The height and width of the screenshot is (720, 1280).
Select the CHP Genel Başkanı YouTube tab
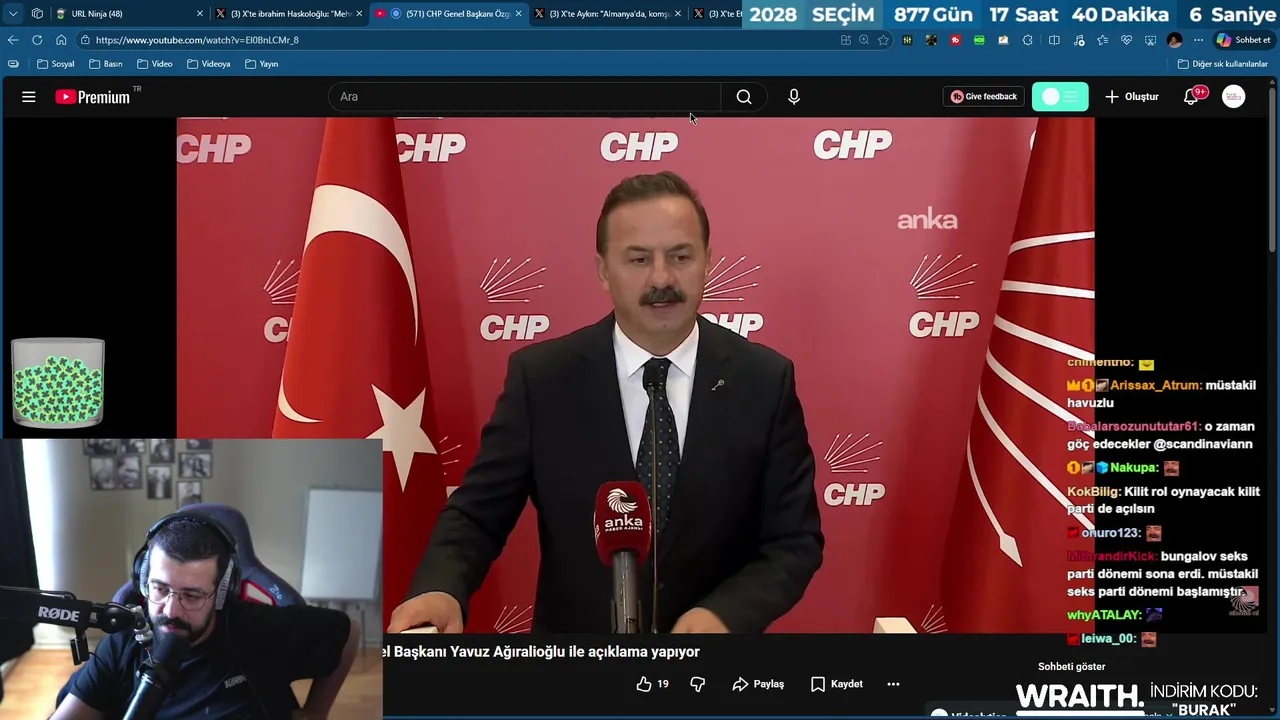pos(450,14)
